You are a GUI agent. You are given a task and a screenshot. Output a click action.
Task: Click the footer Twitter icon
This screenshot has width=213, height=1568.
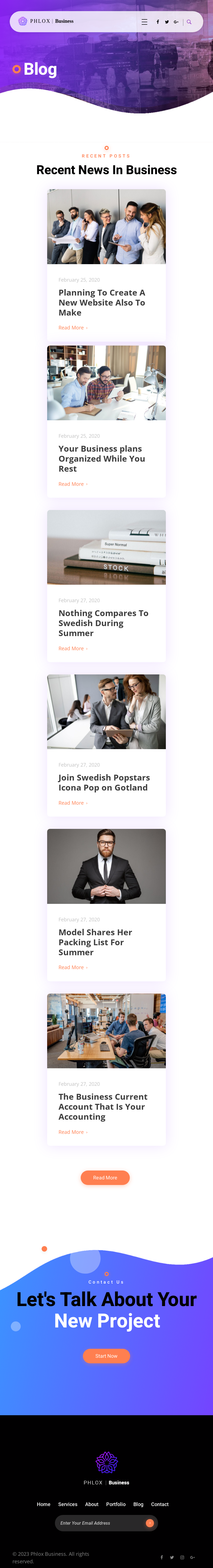[x=172, y=1557]
